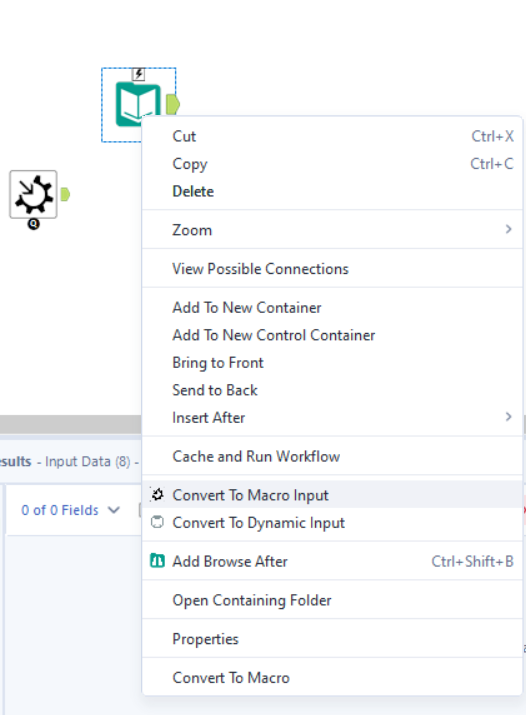
Task: Click the Q badge below Macro Input tool
Action: click(34, 224)
